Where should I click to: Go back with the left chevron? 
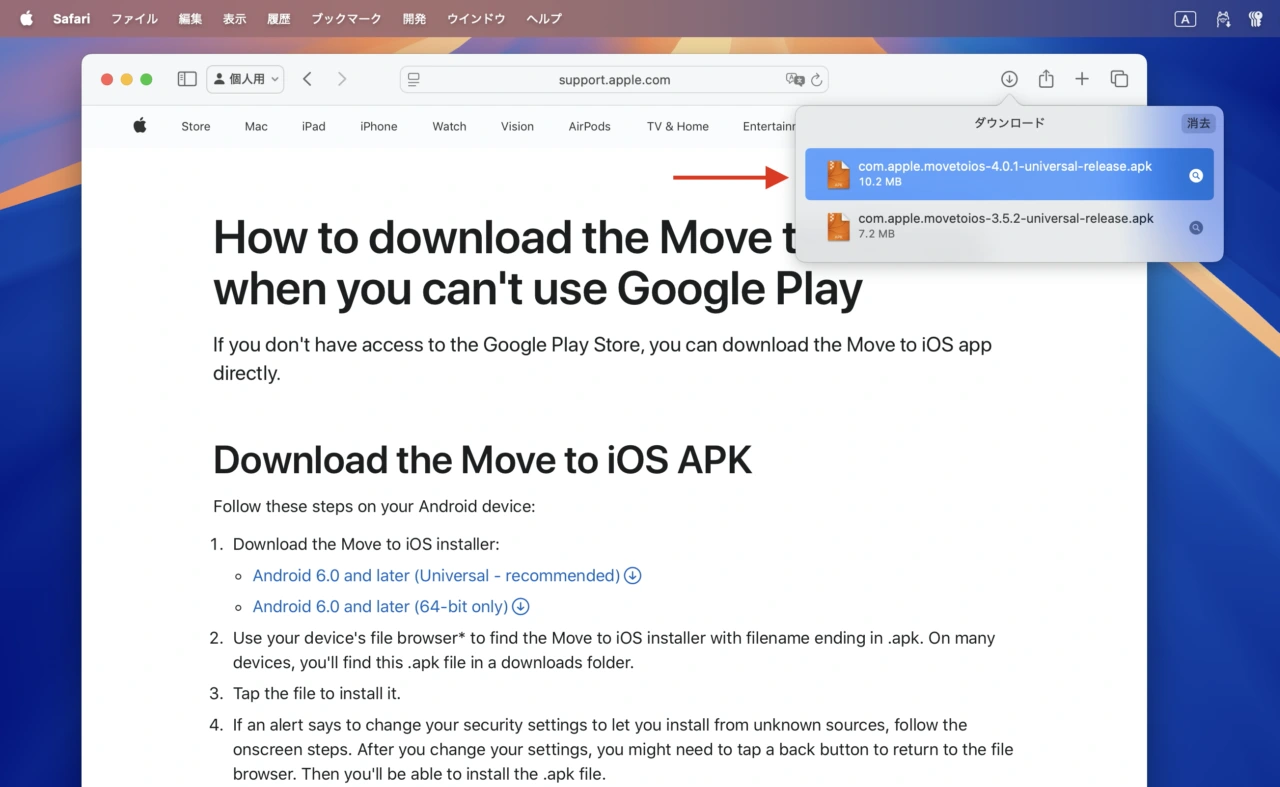pos(307,79)
